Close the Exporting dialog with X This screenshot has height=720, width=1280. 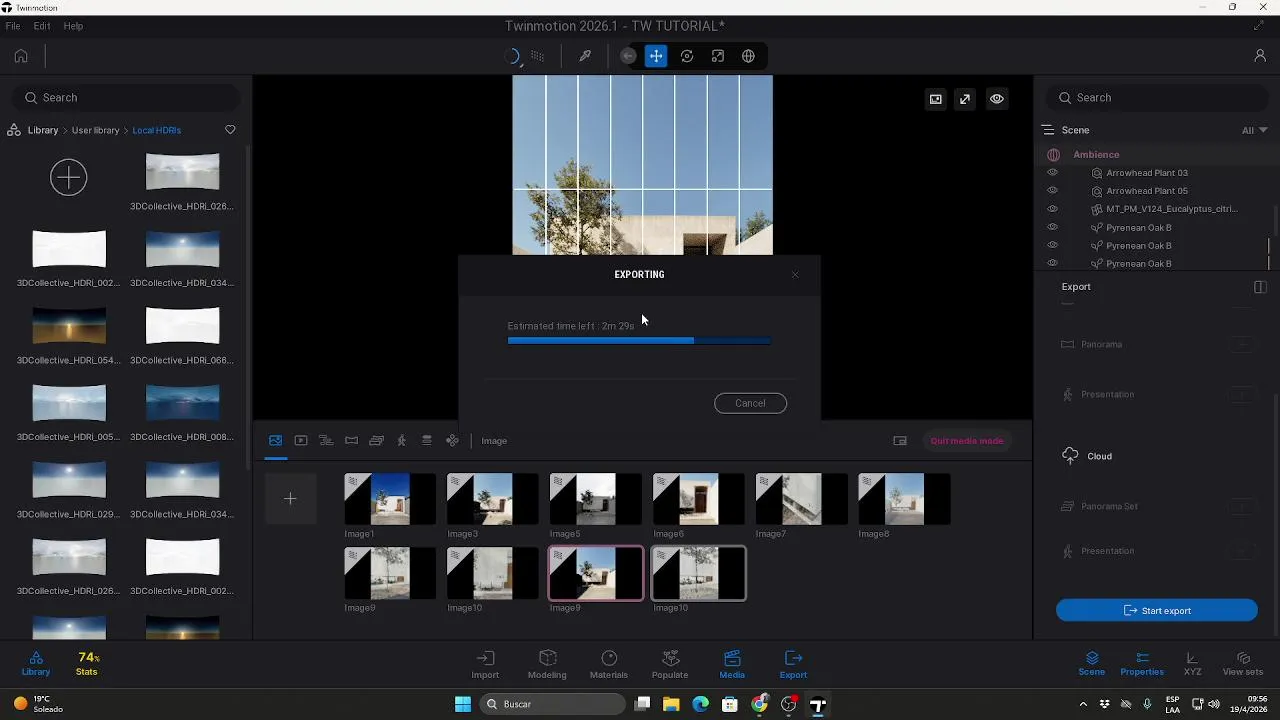click(x=795, y=275)
